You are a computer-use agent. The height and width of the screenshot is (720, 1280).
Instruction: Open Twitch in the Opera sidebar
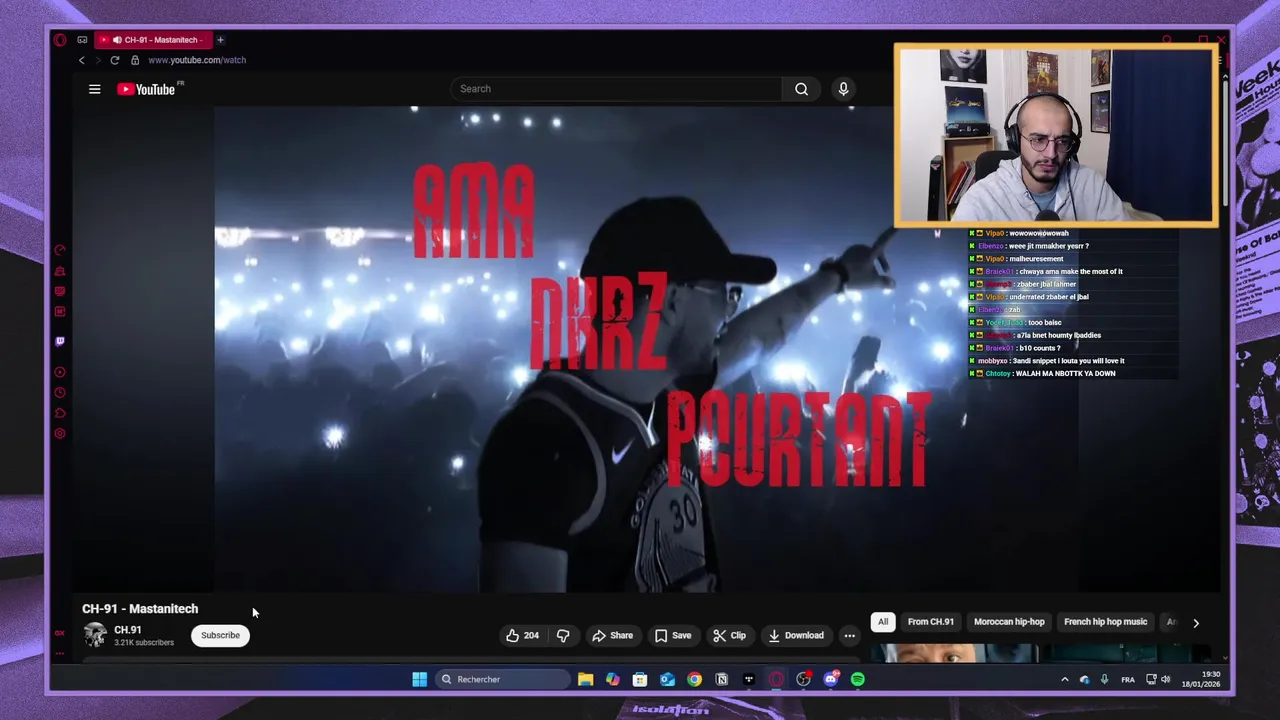[60, 341]
